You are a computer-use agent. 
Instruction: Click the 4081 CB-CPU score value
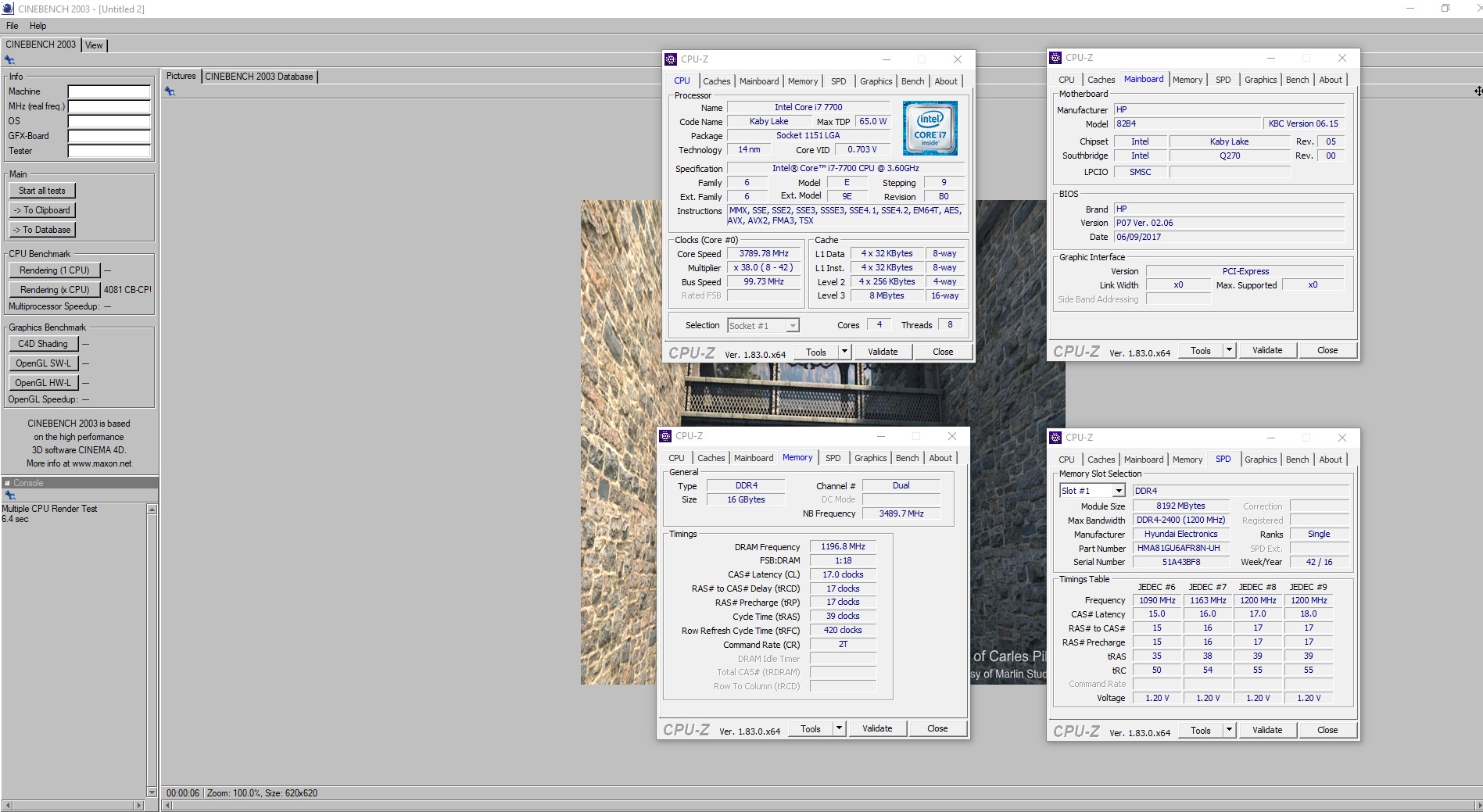pyautogui.click(x=127, y=290)
